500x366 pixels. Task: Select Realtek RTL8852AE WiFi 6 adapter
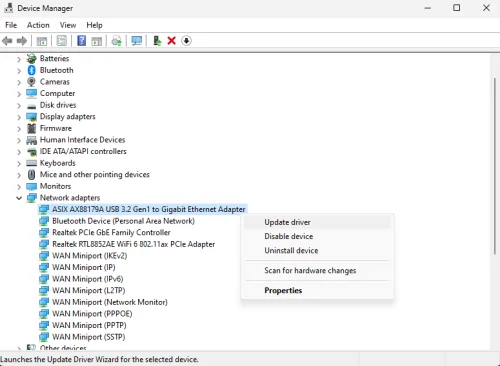(x=133, y=244)
